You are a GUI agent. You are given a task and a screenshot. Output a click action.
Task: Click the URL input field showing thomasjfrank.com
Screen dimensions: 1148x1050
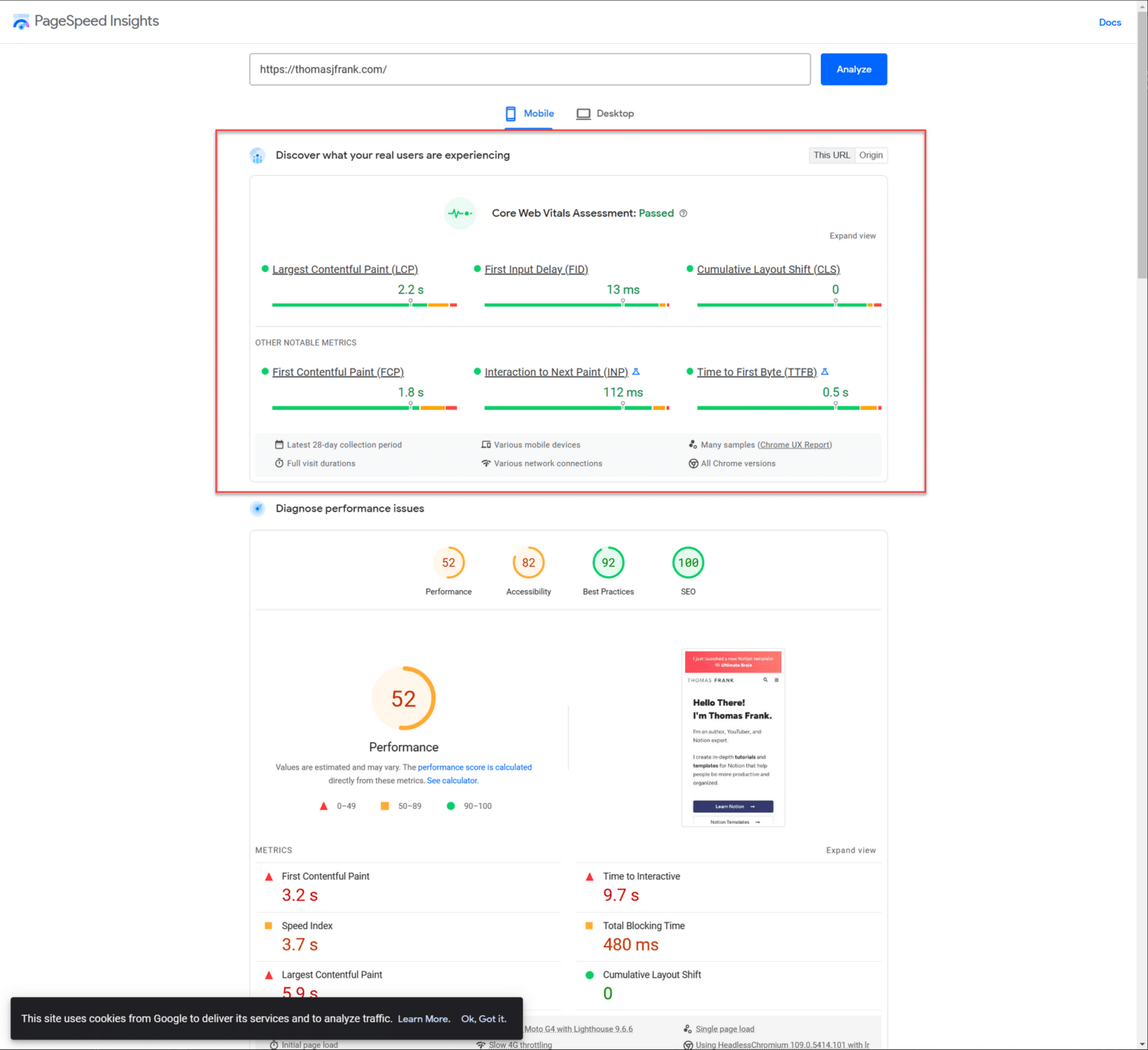(530, 69)
